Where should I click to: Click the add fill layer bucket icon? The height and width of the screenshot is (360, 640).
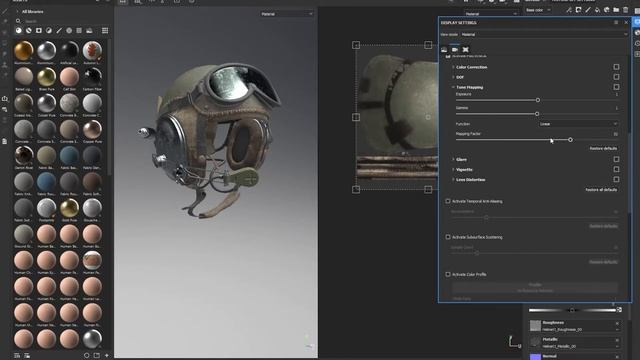[x=597, y=10]
